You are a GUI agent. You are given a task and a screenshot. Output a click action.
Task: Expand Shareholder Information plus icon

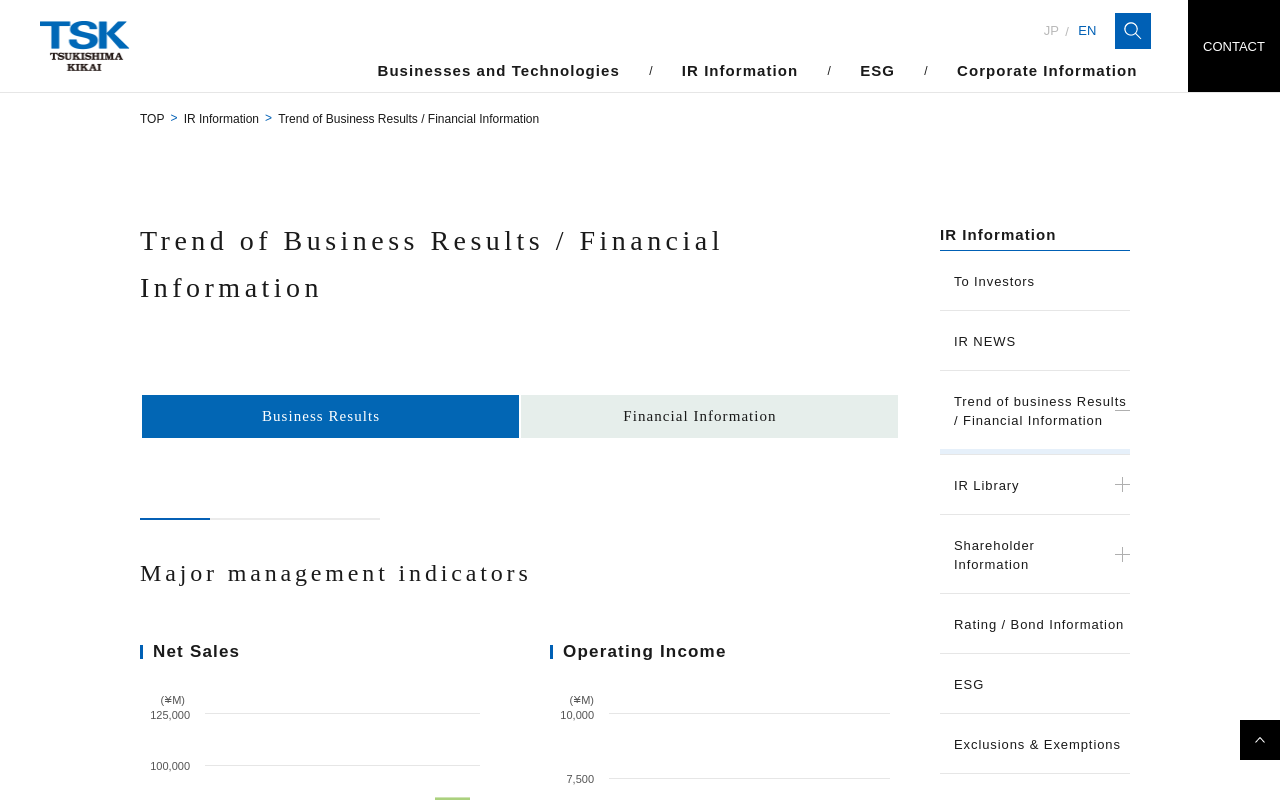[x=1122, y=555]
